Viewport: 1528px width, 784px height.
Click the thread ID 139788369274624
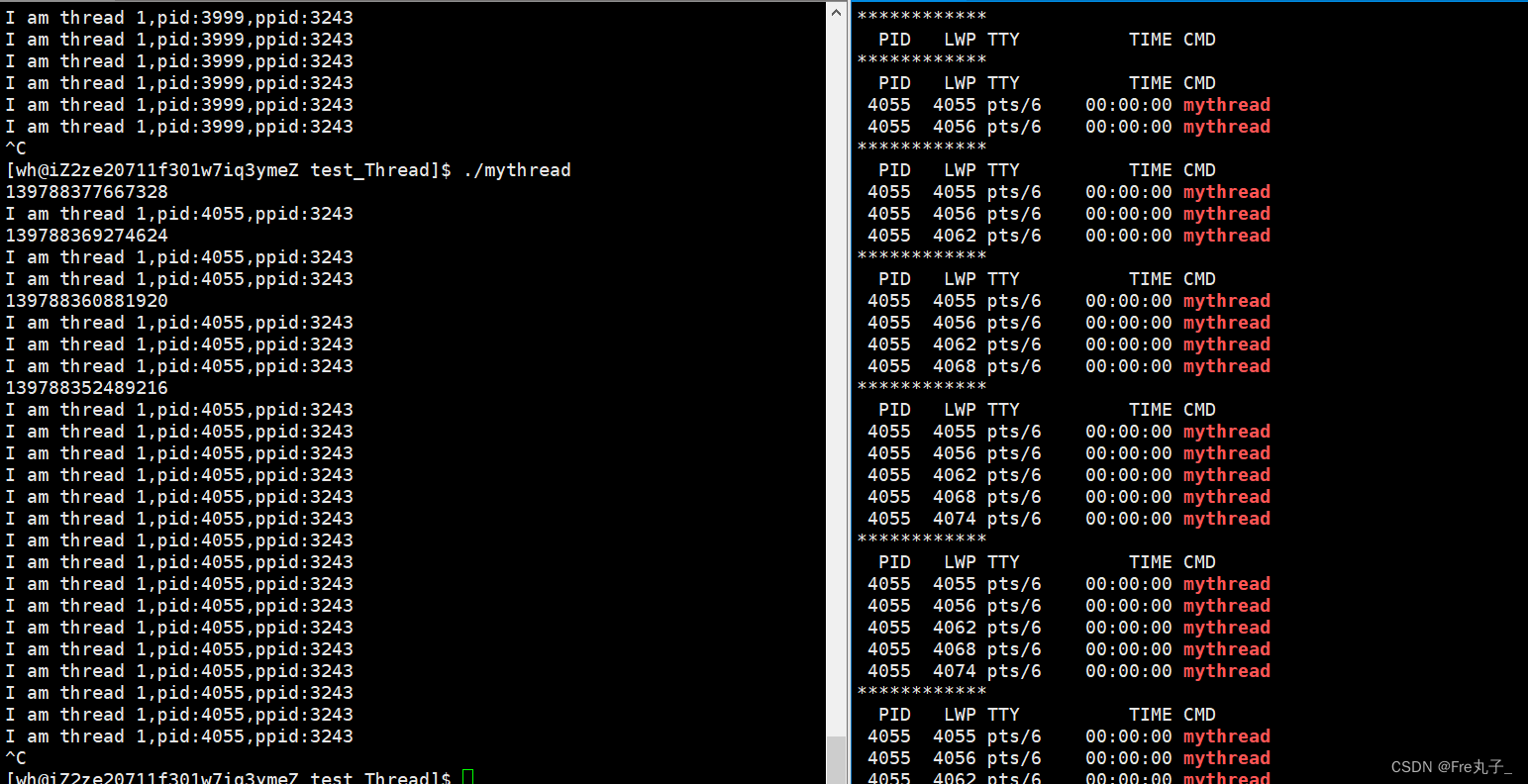click(87, 236)
